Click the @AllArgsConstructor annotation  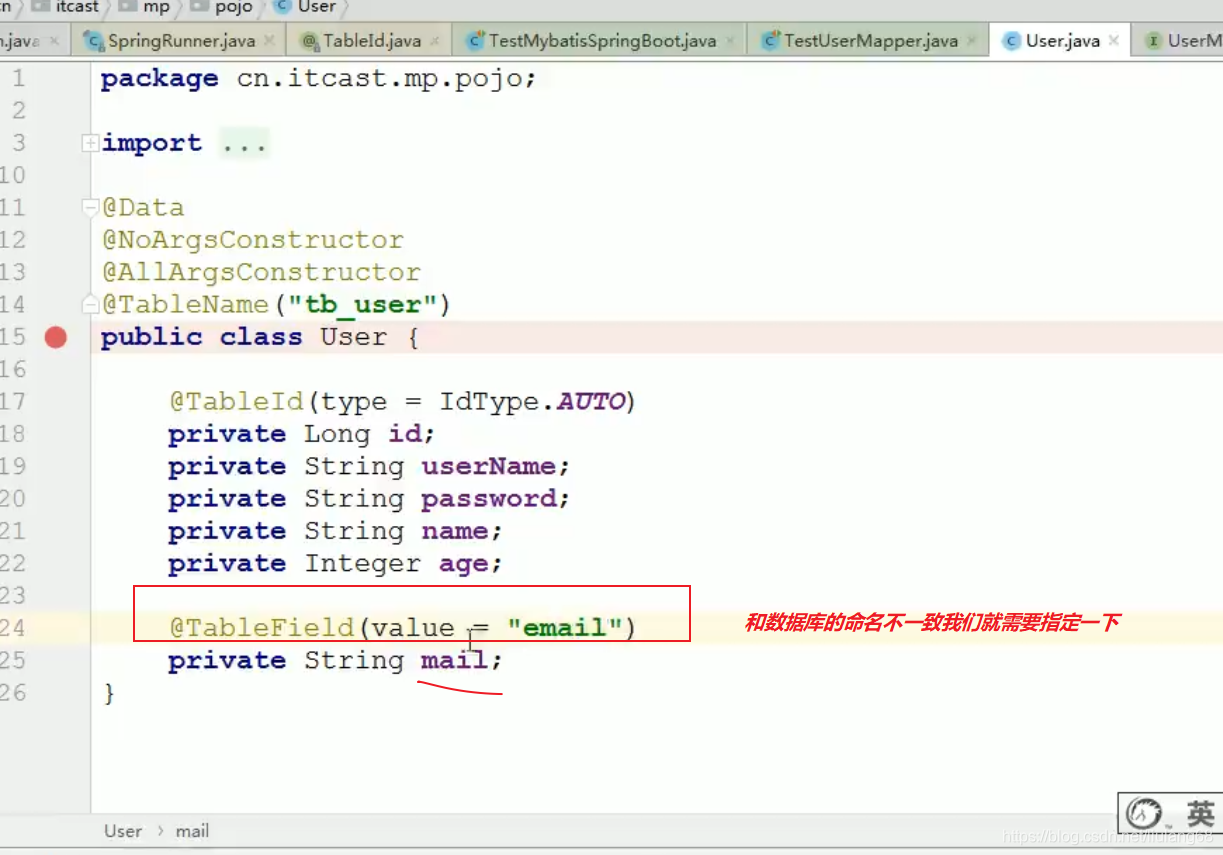261,272
